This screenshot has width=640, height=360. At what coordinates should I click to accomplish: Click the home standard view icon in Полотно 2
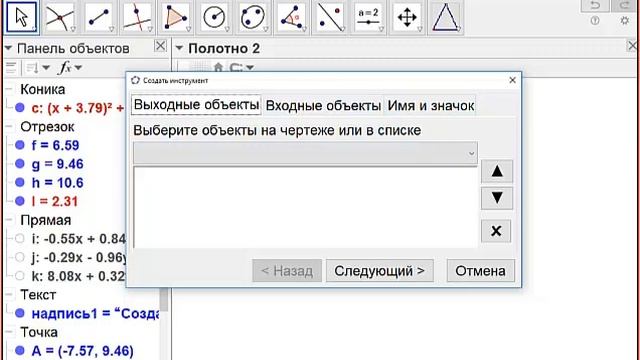coord(218,67)
